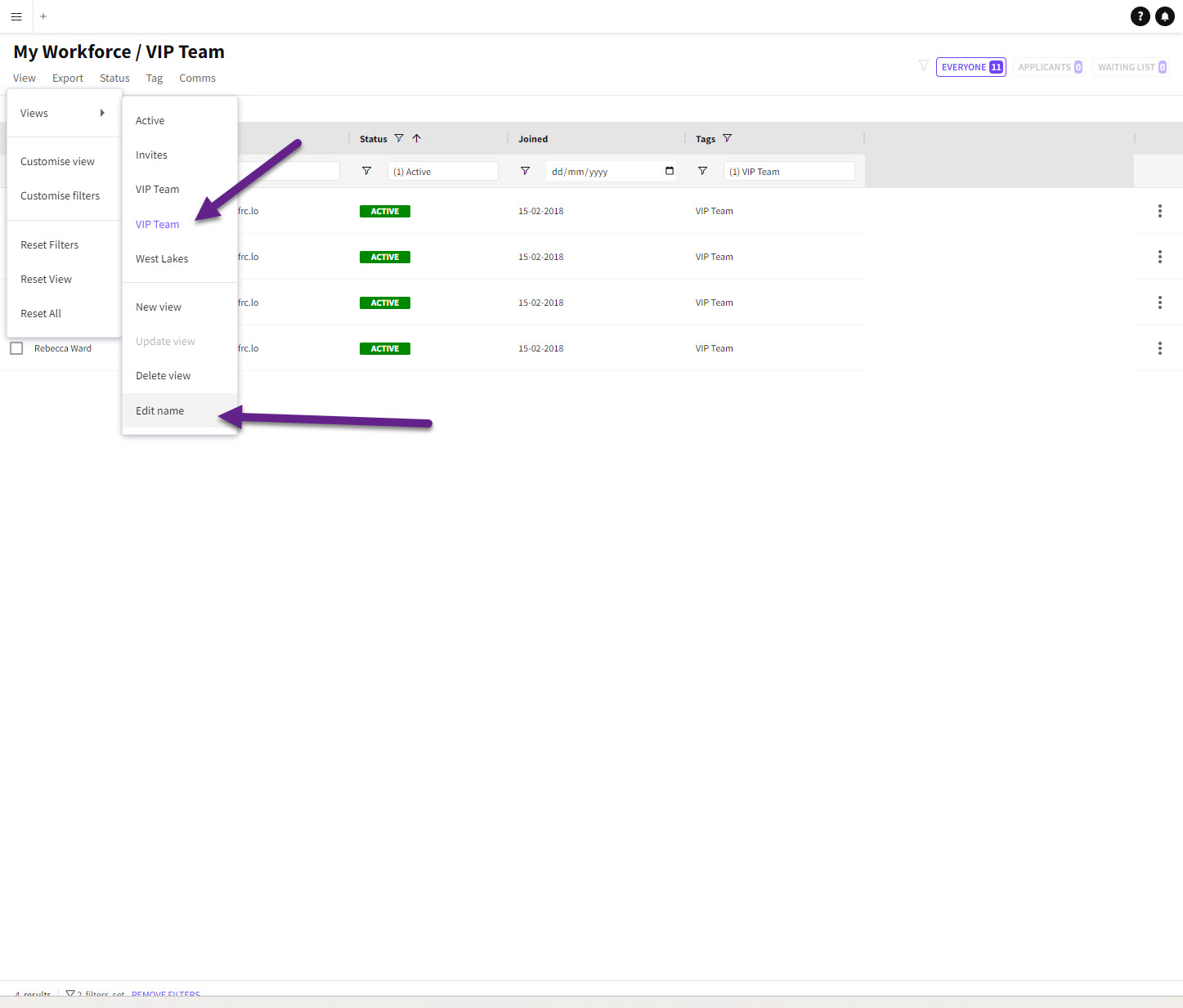The width and height of the screenshot is (1183, 1008).
Task: Open the notifications bell icon
Action: [x=1164, y=16]
